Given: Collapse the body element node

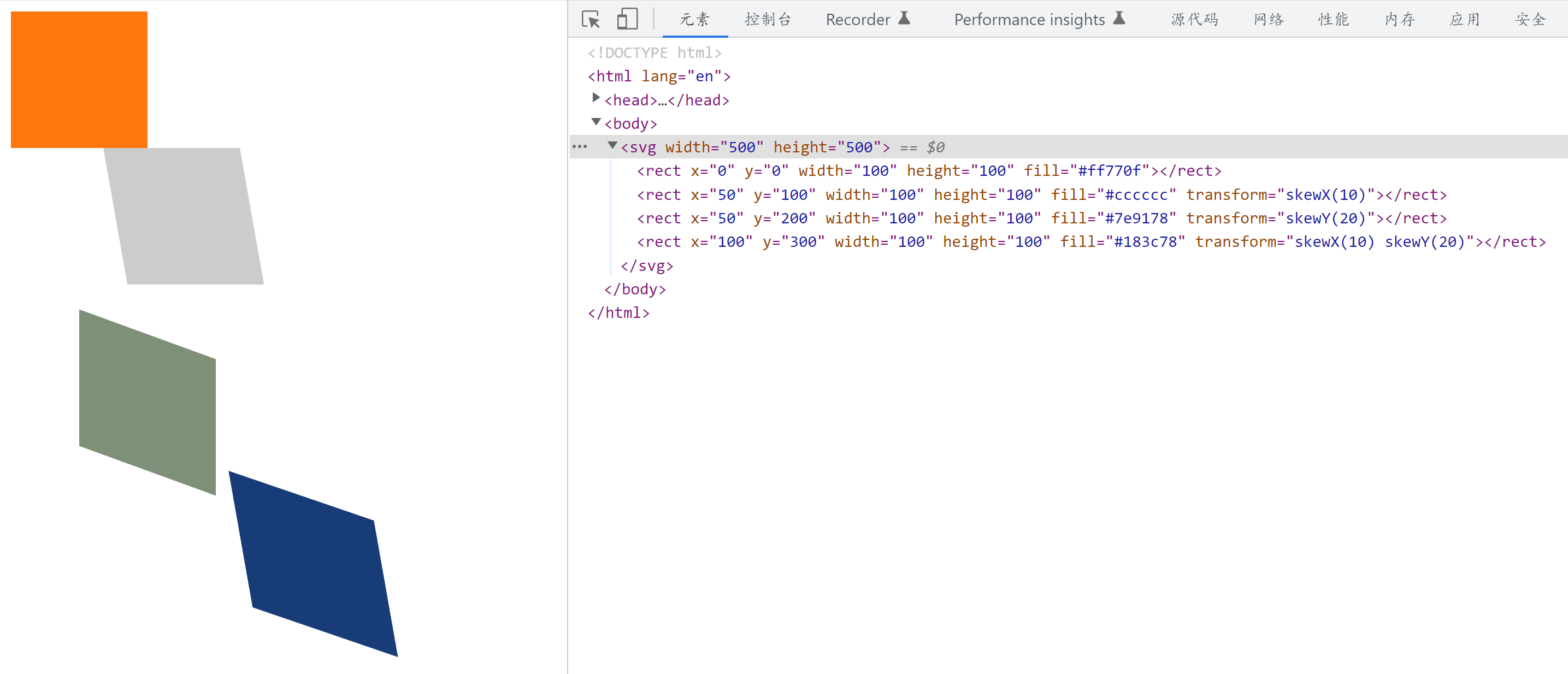Looking at the screenshot, I should pos(596,122).
